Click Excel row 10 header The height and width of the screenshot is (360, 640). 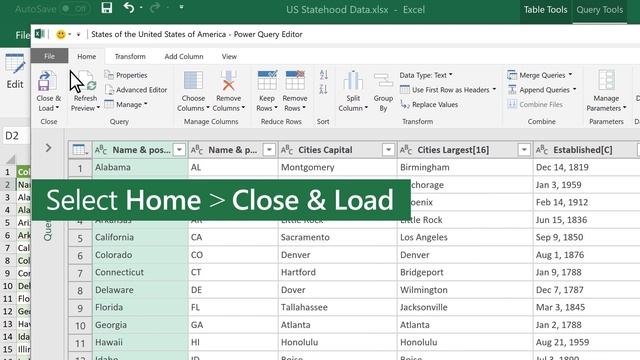pos(8,286)
